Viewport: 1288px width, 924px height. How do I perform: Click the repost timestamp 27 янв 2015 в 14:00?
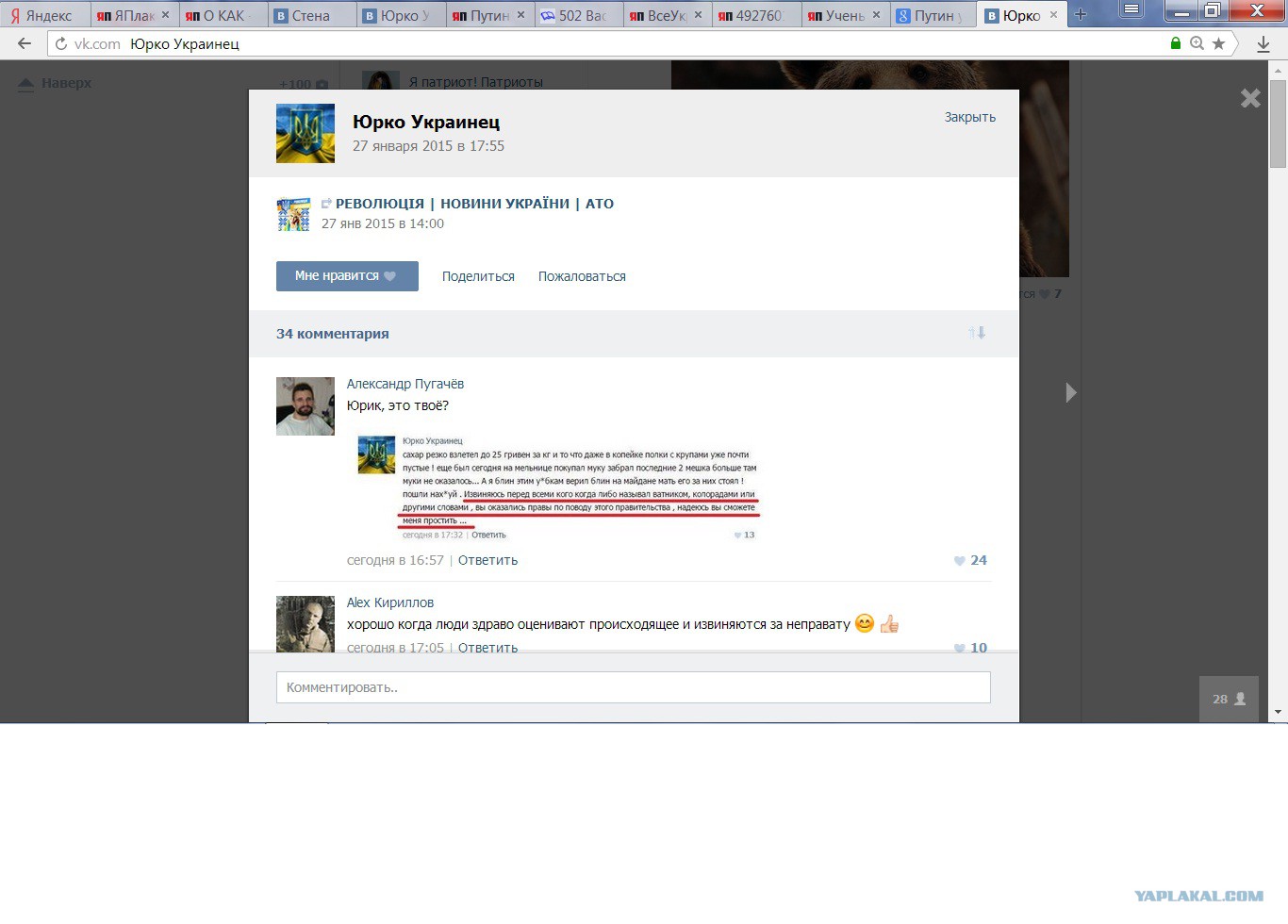click(x=383, y=223)
